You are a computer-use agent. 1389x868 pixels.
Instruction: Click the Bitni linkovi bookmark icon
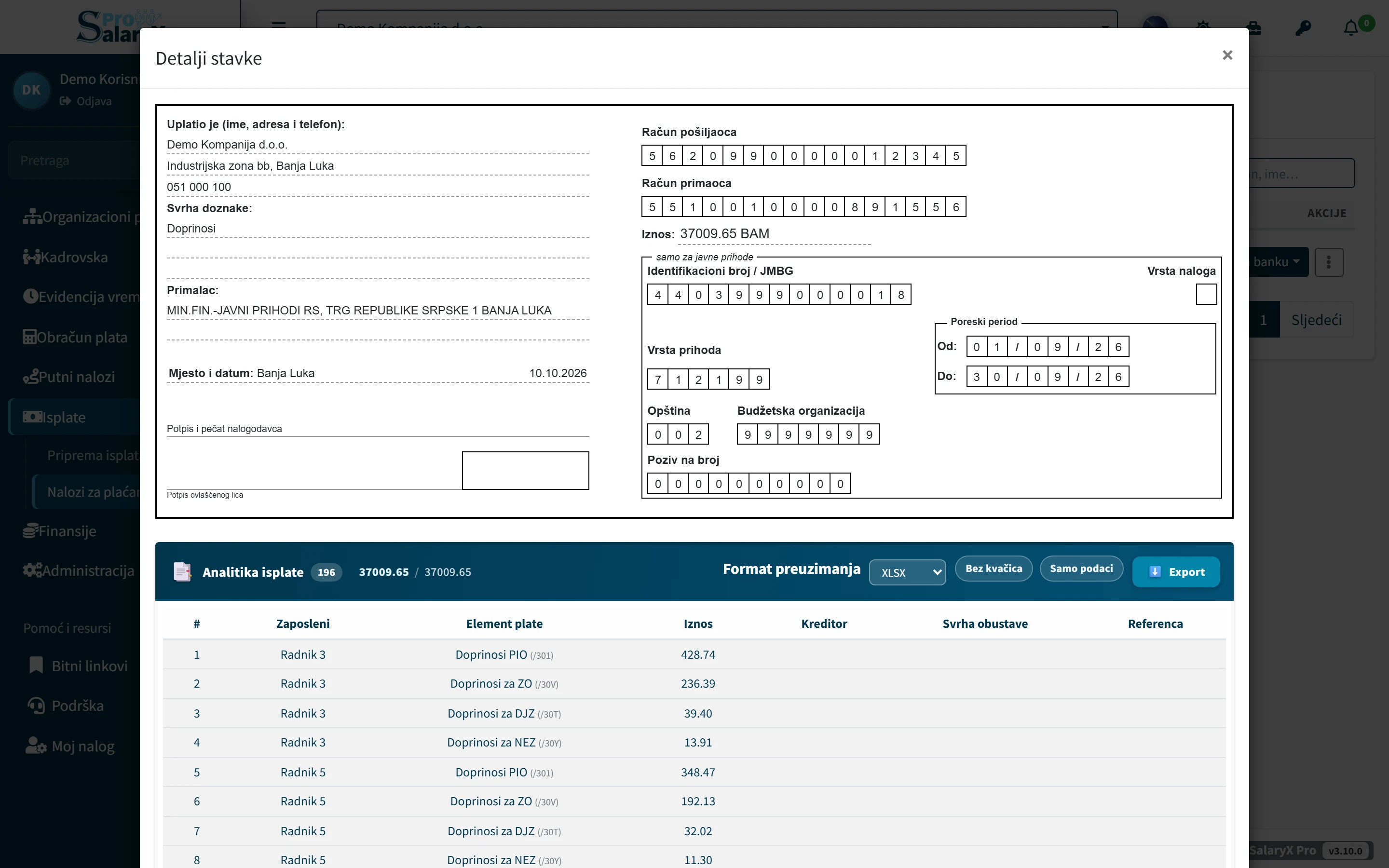tap(36, 665)
